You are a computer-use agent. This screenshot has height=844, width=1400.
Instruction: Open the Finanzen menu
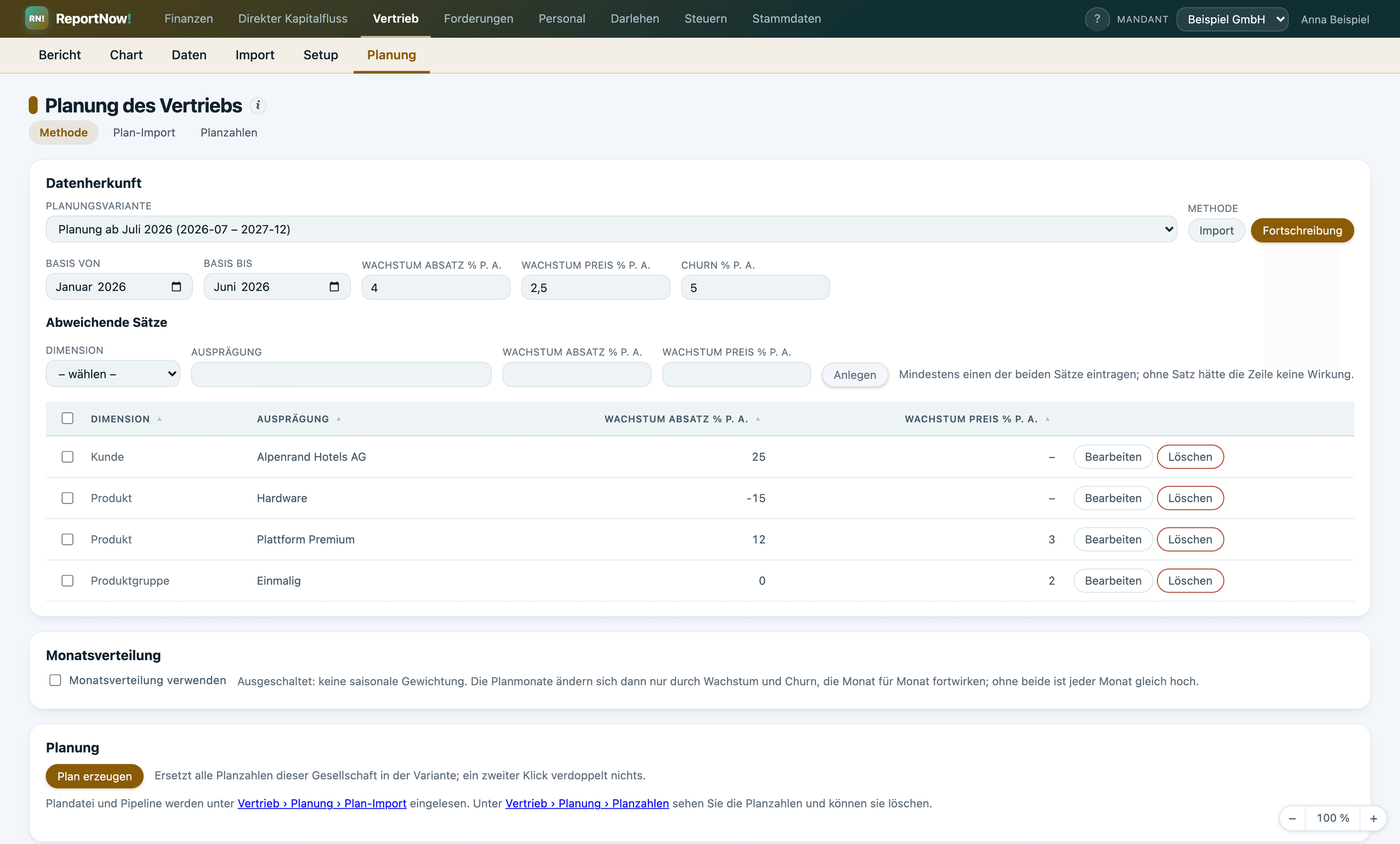point(188,19)
